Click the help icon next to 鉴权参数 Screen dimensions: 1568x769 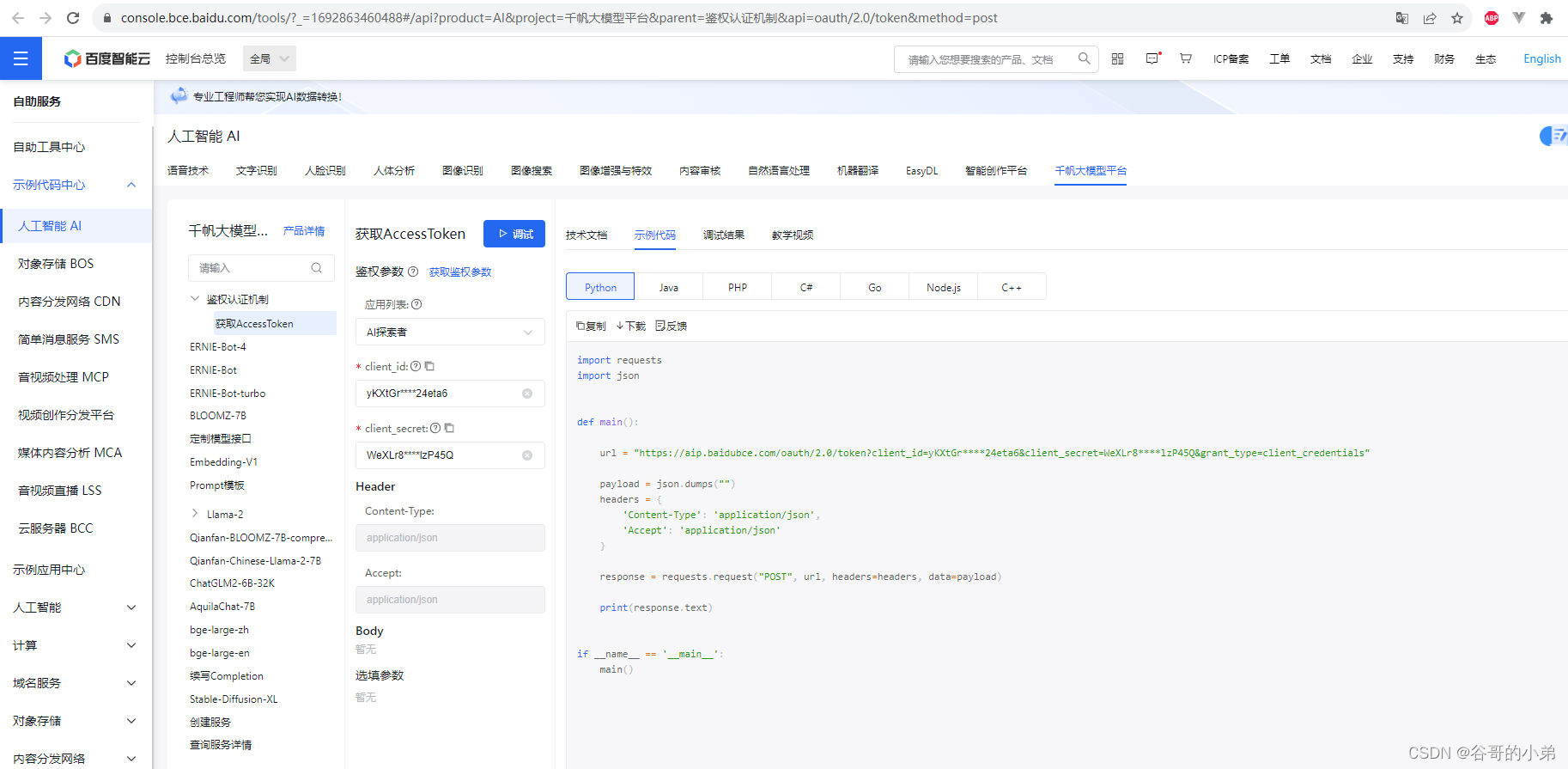413,272
